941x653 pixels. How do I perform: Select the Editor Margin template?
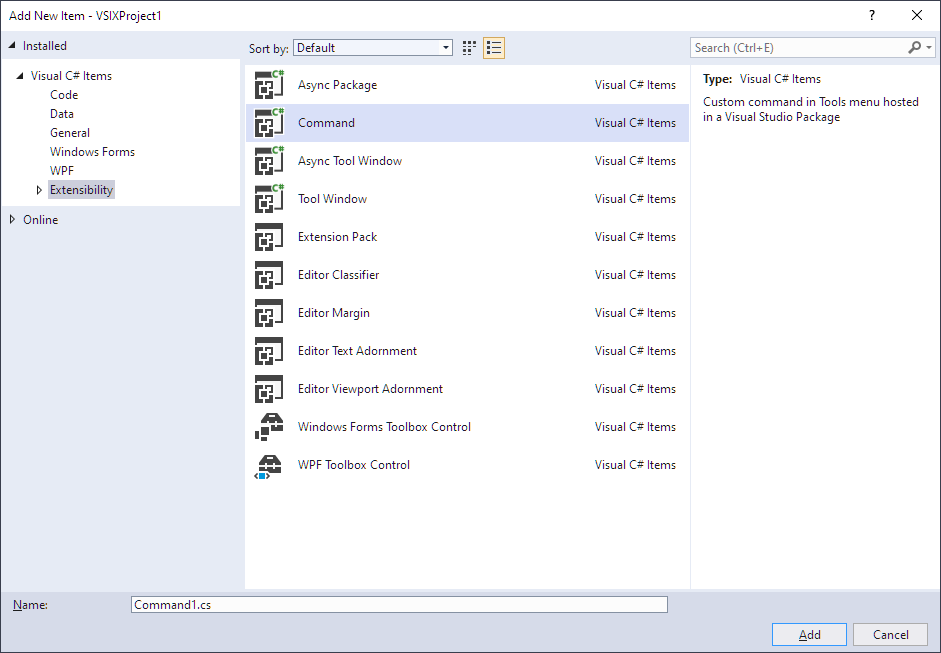[334, 313]
